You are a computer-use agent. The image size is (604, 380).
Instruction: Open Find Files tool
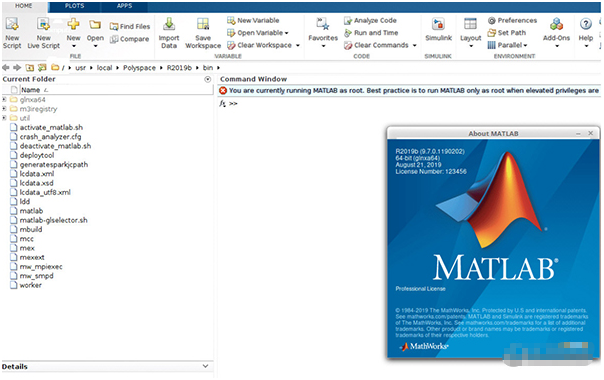tap(130, 26)
